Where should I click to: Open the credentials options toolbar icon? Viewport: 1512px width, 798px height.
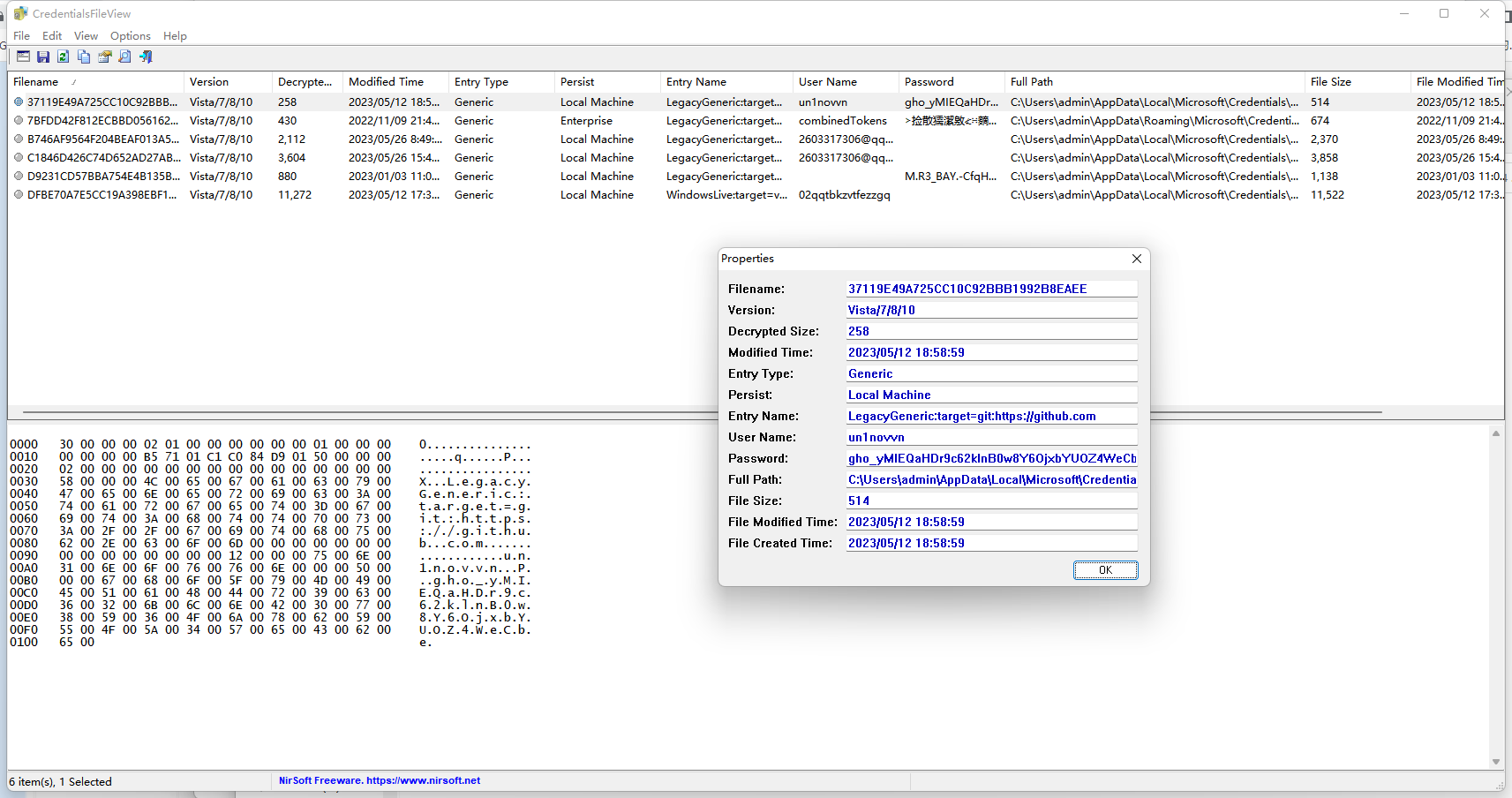pyautogui.click(x=23, y=56)
